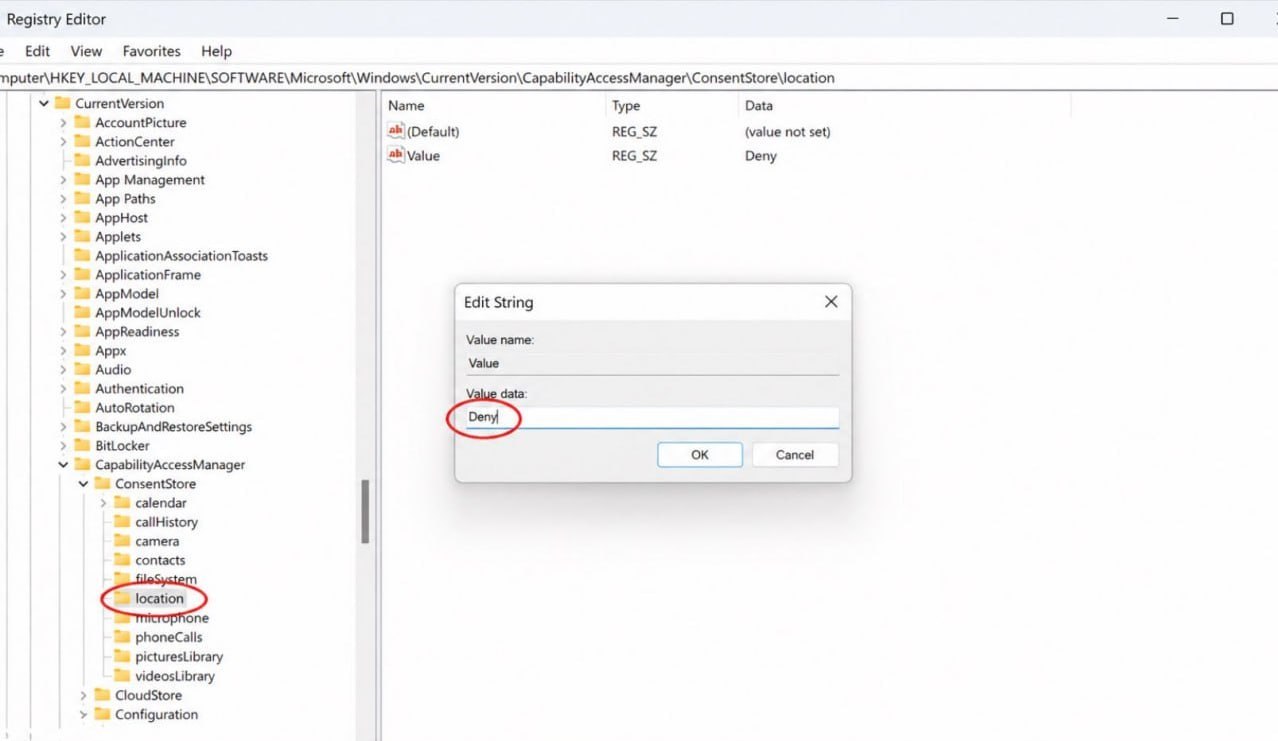Collapse the CapabilityAccessManager node
The height and width of the screenshot is (741, 1278).
64,465
